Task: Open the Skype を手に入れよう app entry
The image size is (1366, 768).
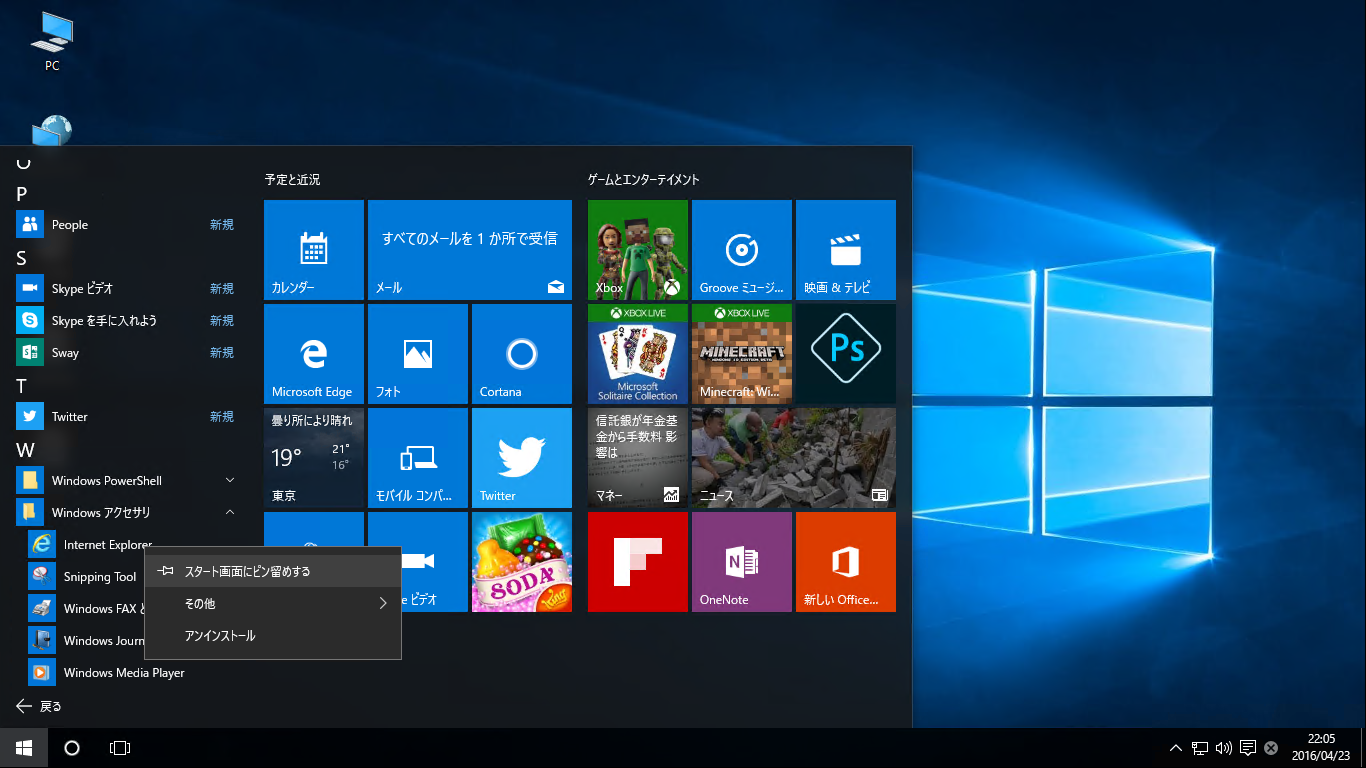Action: tap(125, 320)
